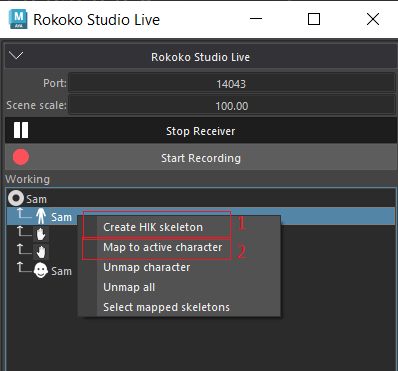This screenshot has width=398, height=371.
Task: Minimize the Rokoko Studio Live window
Action: [x=256, y=19]
